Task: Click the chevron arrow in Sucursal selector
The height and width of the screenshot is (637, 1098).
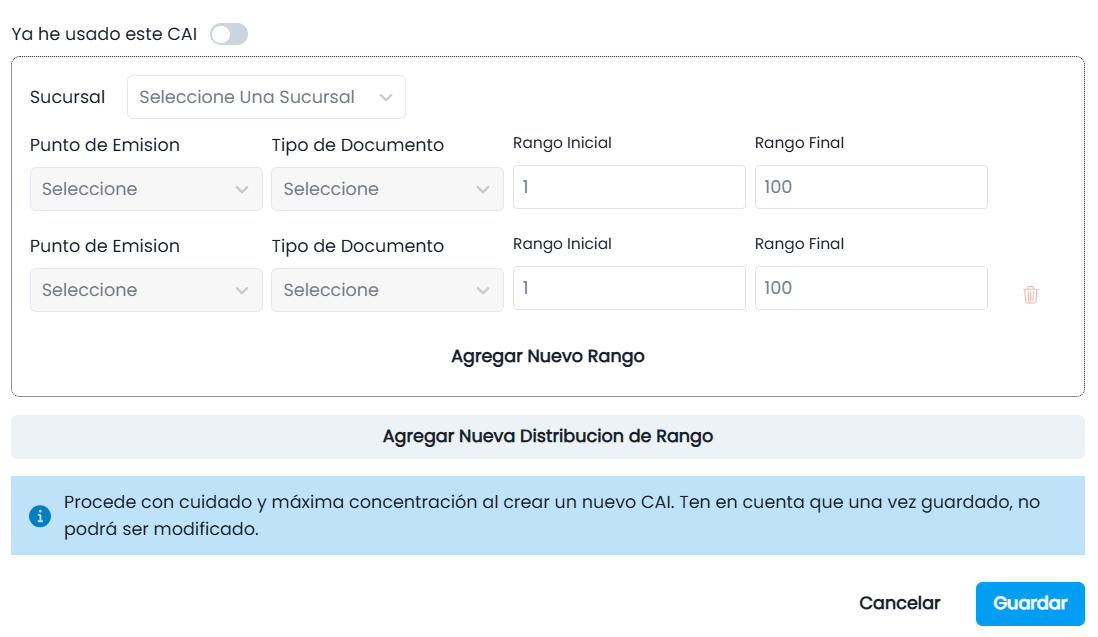Action: click(x=386, y=97)
